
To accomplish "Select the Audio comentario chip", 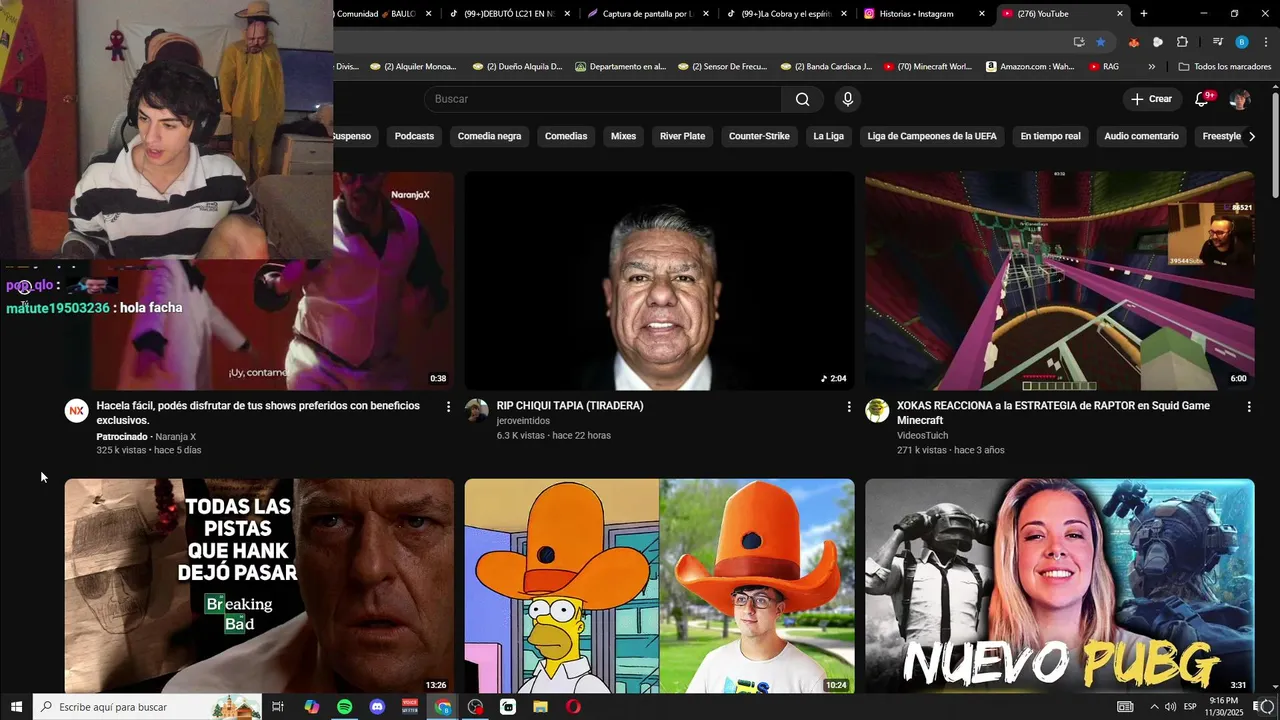I will 1141,136.
